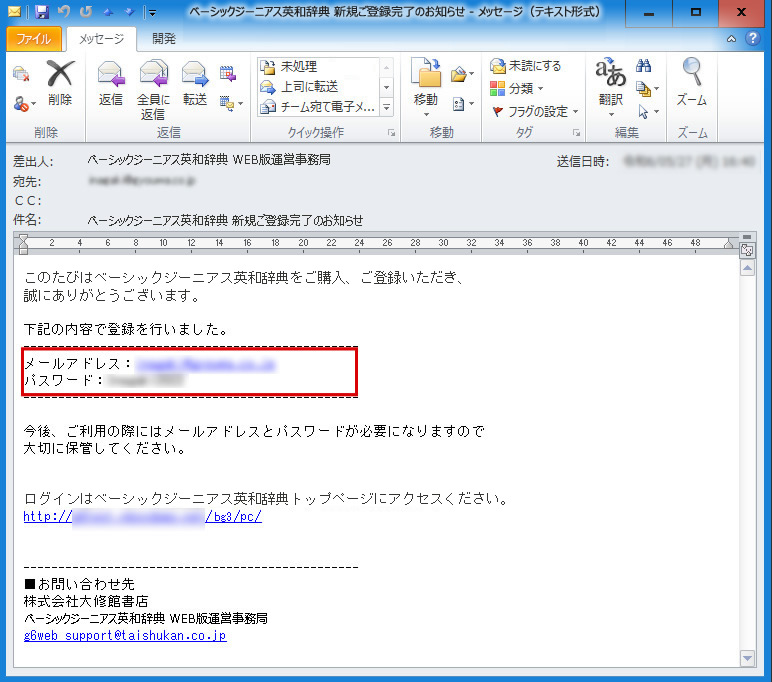Image resolution: width=772 pixels, height=682 pixels.
Task: Click the g6web_support@taishukan.co.jp email link
Action: 125,635
